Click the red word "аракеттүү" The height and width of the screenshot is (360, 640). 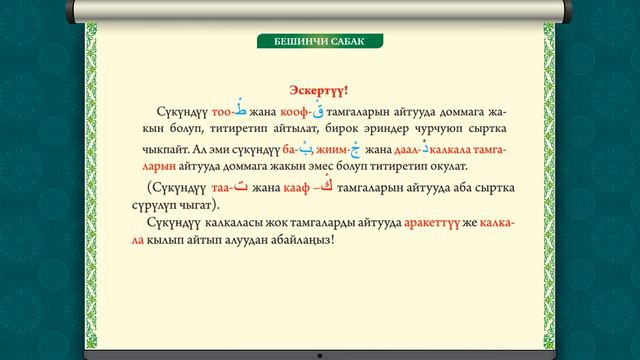(432, 223)
